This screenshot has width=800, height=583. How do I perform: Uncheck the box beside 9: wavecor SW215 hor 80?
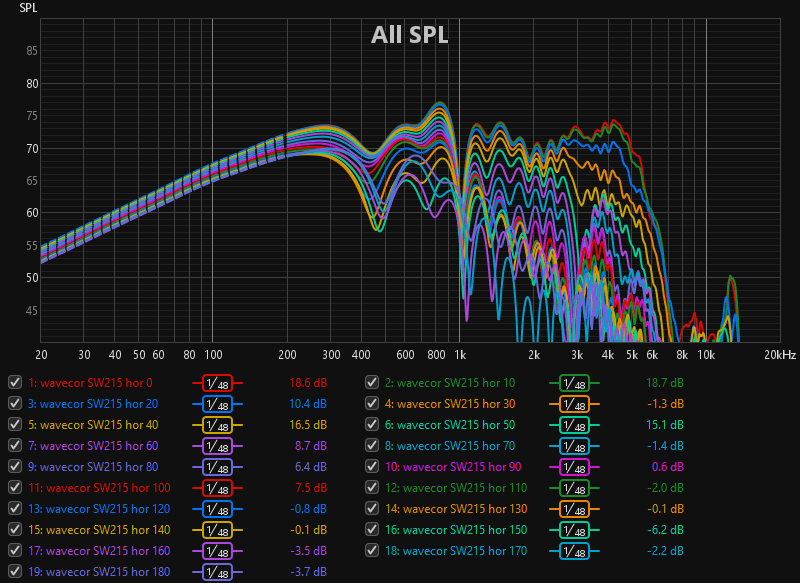pyautogui.click(x=15, y=466)
